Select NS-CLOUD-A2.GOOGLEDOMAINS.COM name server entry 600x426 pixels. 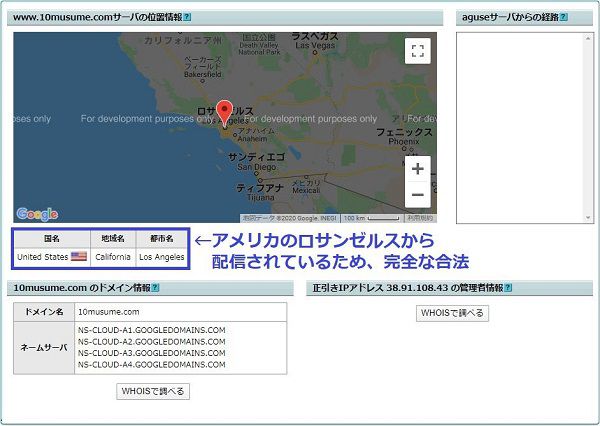point(152,341)
